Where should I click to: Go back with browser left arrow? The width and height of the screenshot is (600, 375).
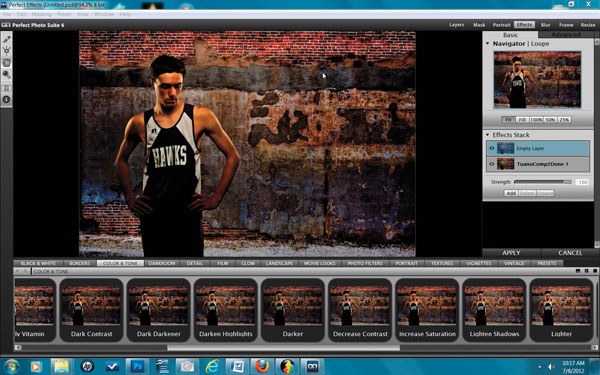point(18,271)
